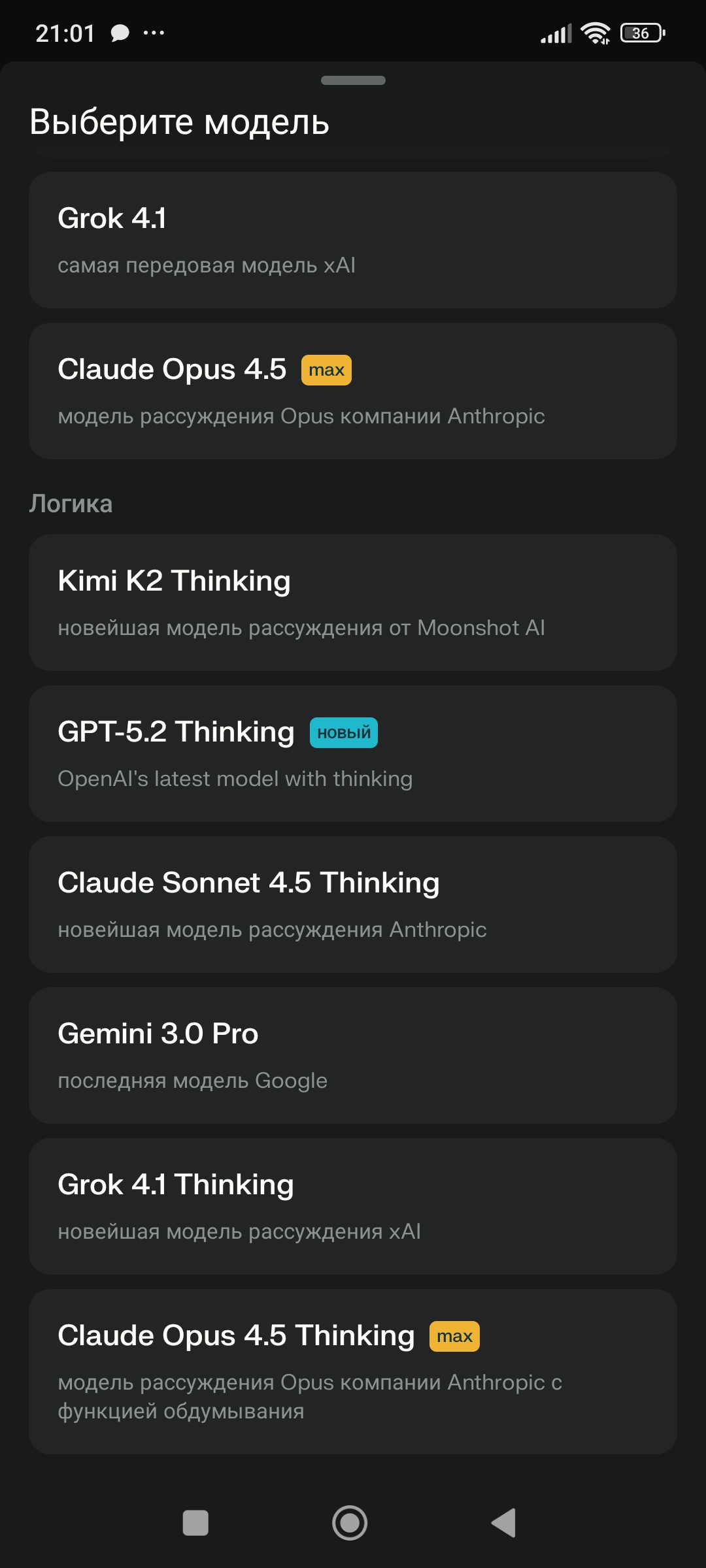
Task: Select the Grok 4.1 model
Action: tap(353, 240)
